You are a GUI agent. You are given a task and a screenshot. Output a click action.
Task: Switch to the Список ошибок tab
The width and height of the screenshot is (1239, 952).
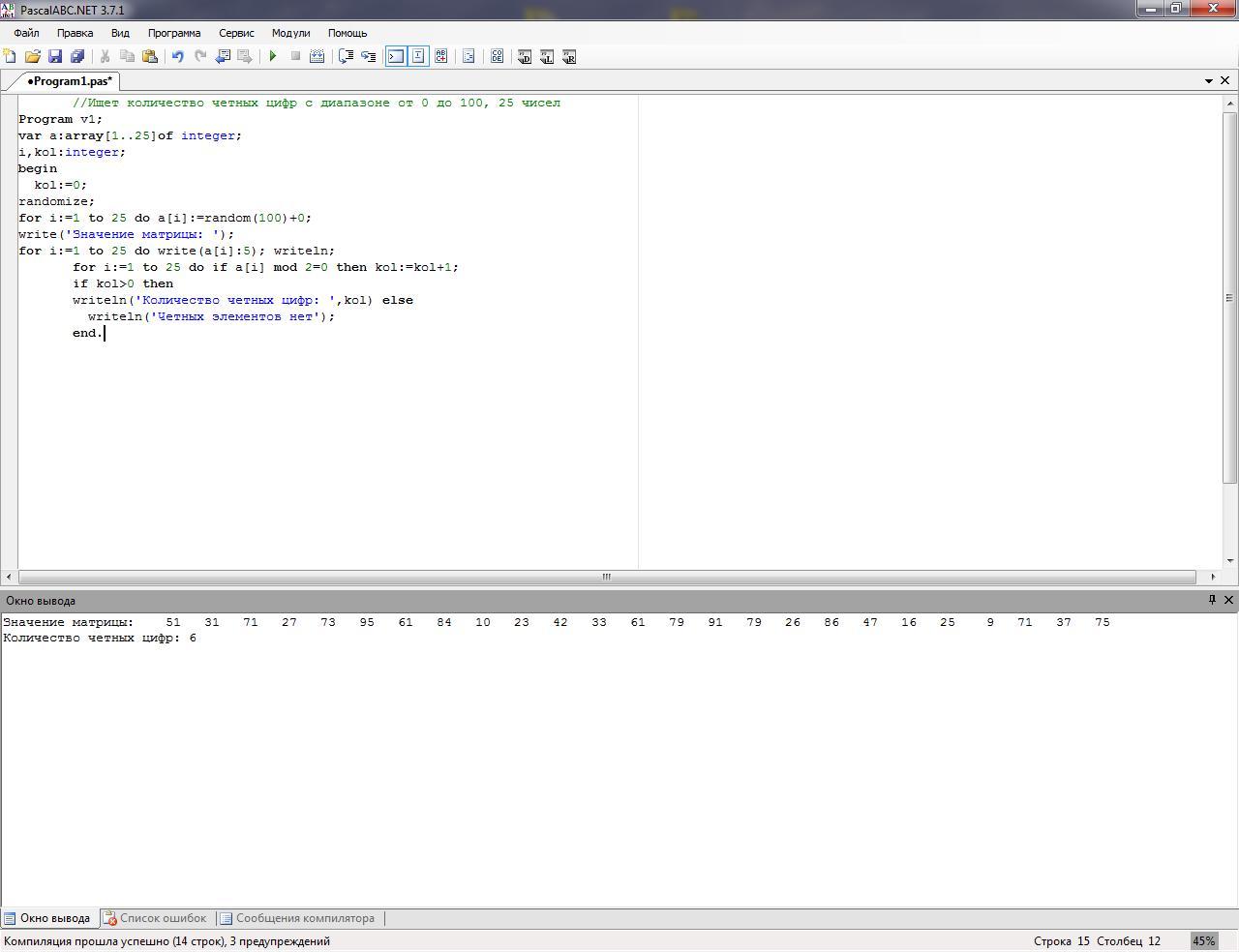(x=155, y=918)
